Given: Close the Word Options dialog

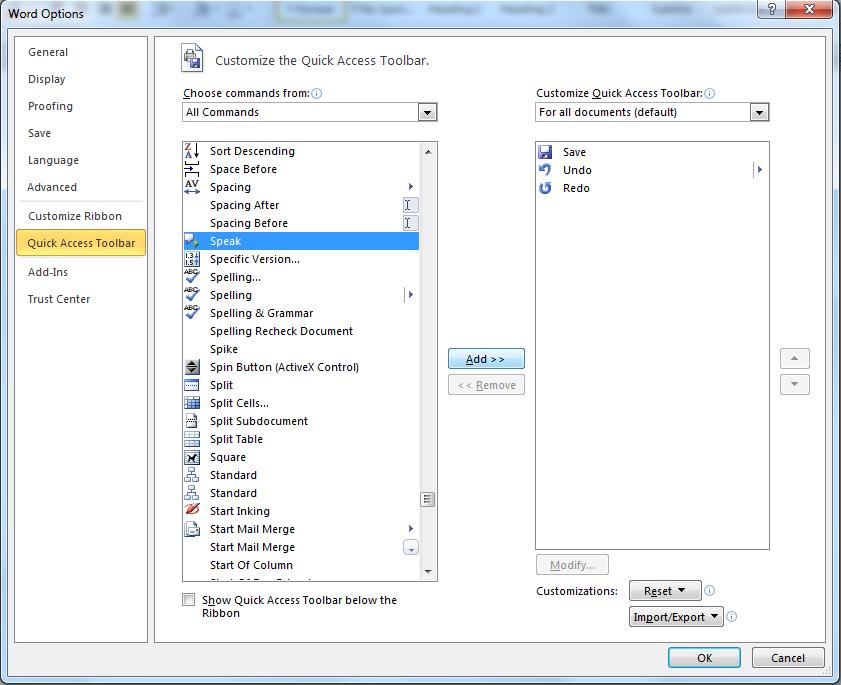Looking at the screenshot, I should pos(810,9).
